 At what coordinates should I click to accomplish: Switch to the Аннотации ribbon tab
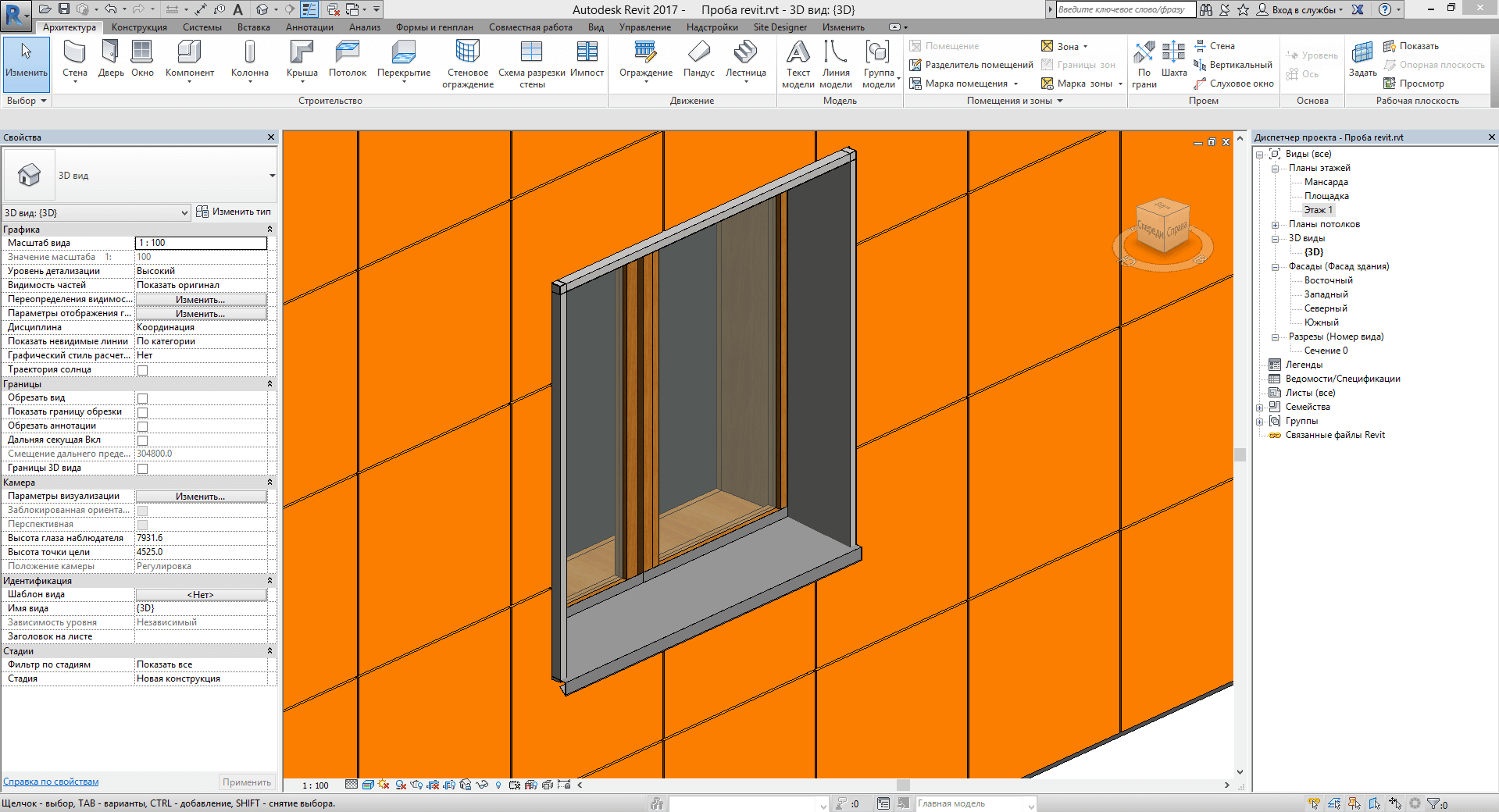click(309, 27)
